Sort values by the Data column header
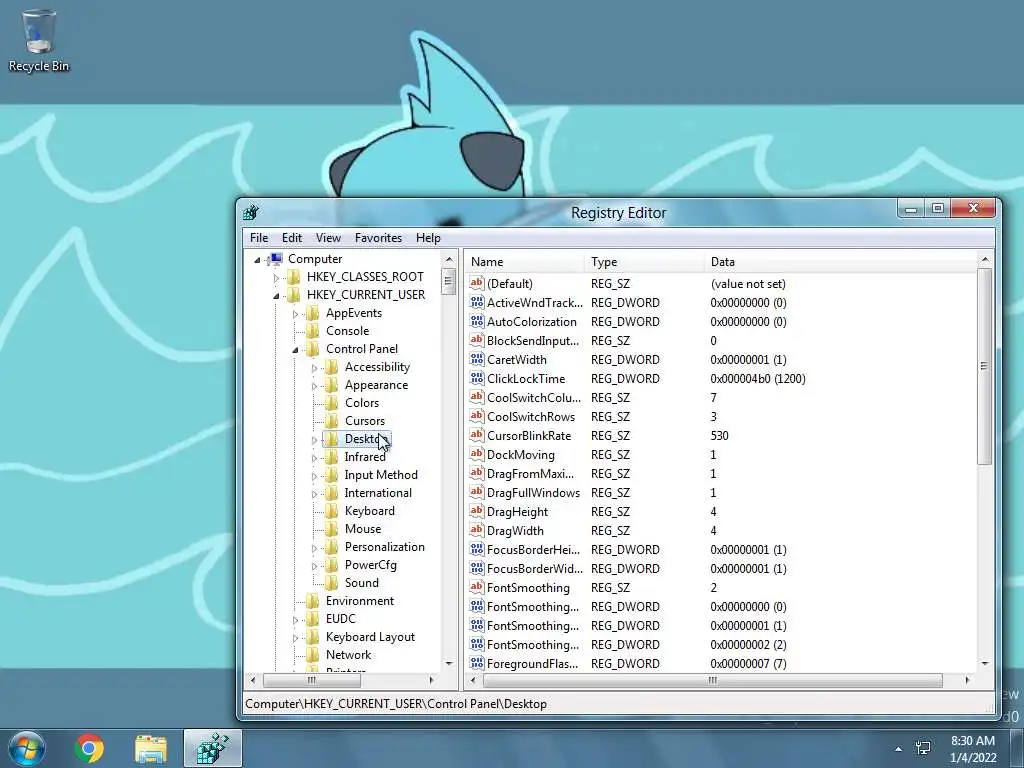The height and width of the screenshot is (768, 1024). pyautogui.click(x=840, y=262)
